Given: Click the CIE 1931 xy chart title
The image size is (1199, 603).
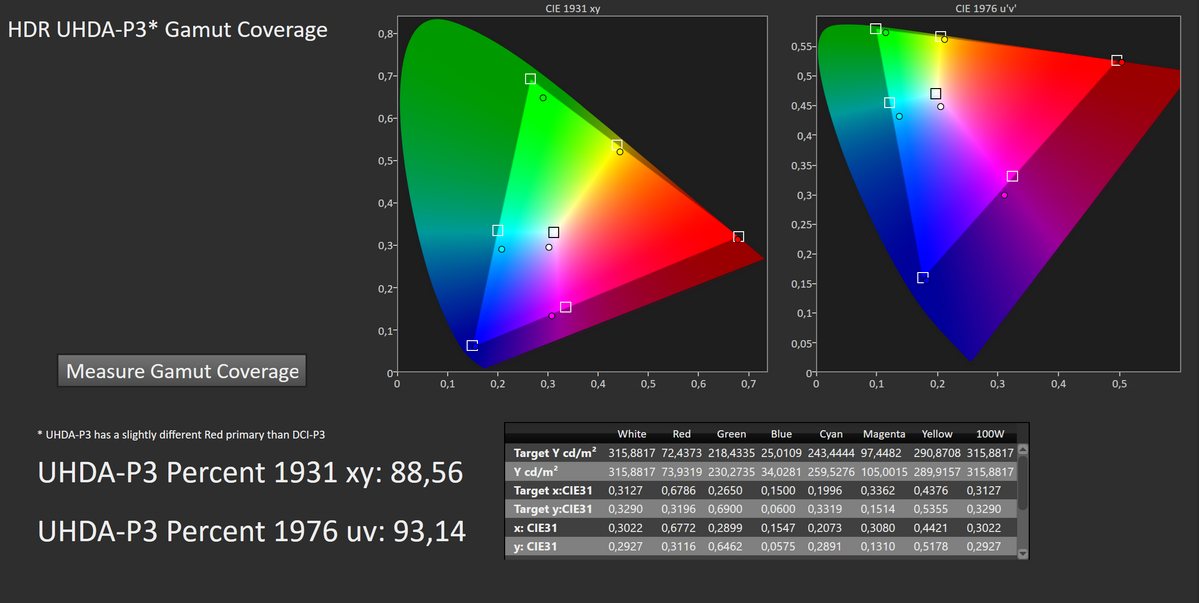Looking at the screenshot, I should [579, 8].
